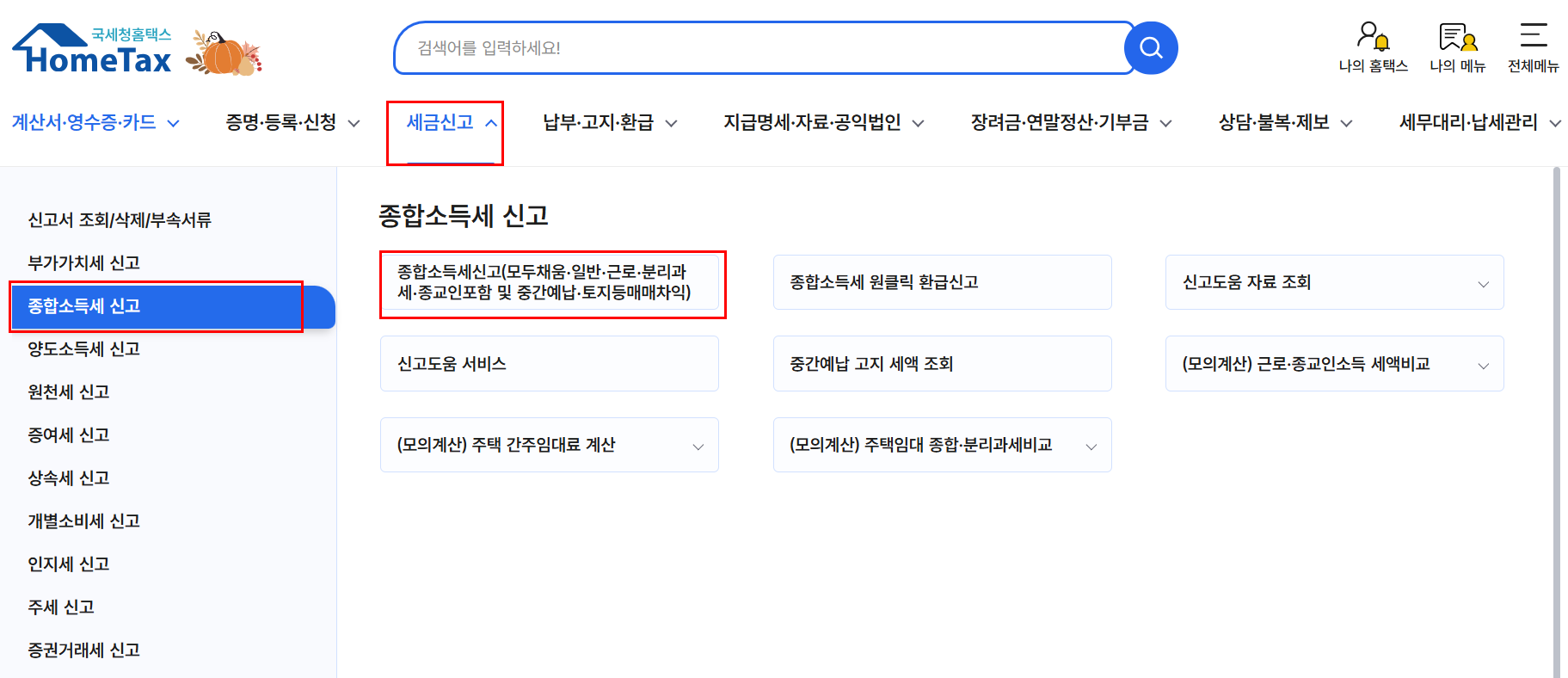The height and width of the screenshot is (678, 1568).
Task: Select 개별소비세 신고 in sidebar
Action: tap(83, 521)
